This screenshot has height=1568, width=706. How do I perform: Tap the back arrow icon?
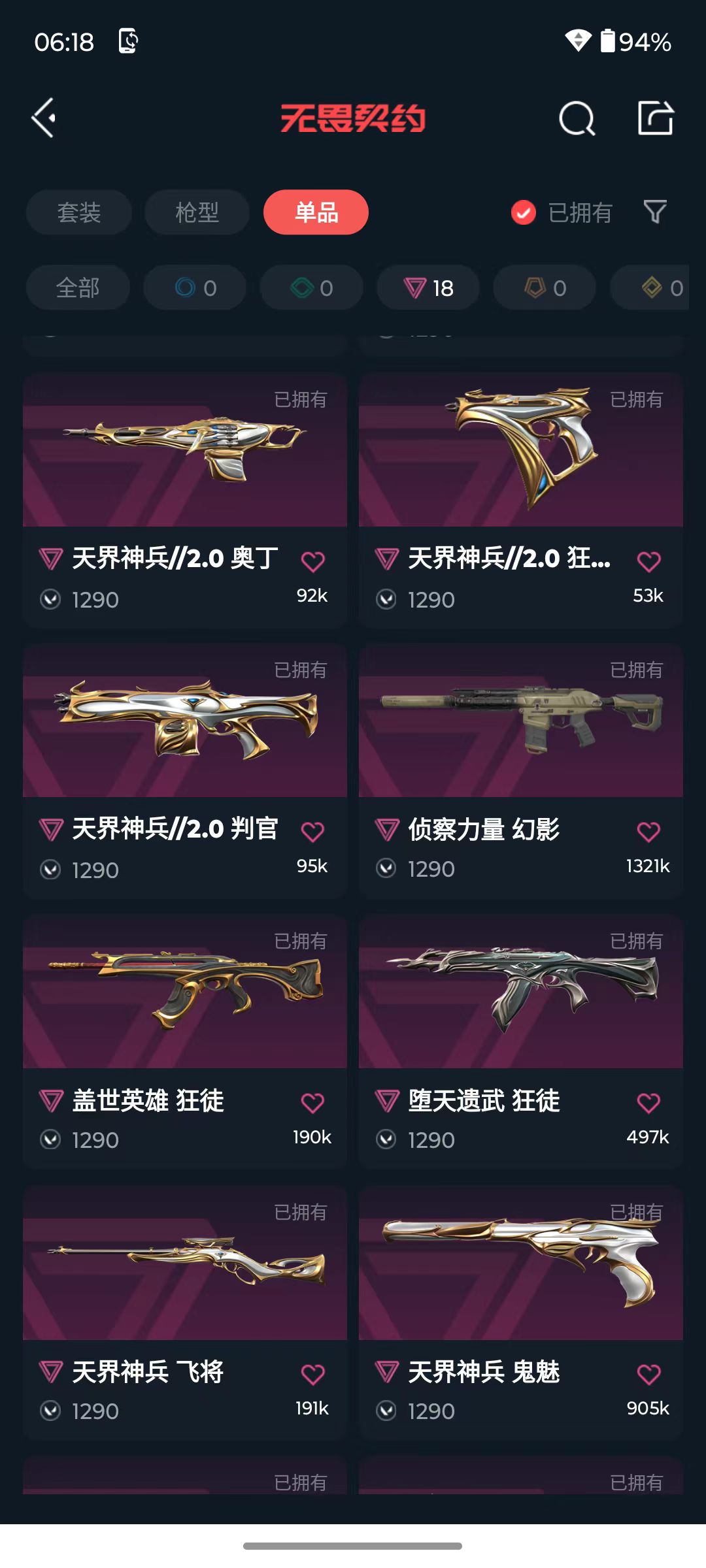[x=44, y=118]
